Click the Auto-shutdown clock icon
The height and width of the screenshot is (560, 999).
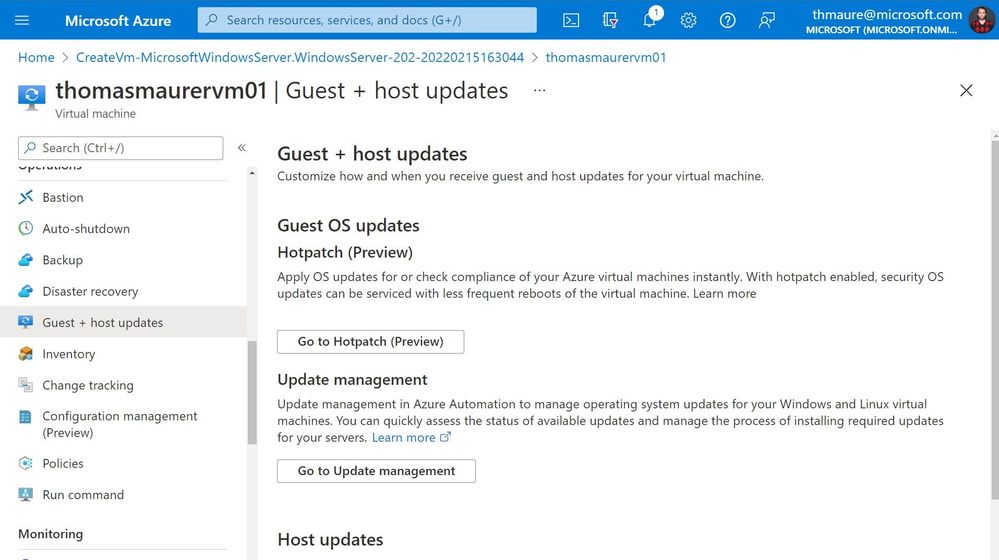click(x=25, y=228)
